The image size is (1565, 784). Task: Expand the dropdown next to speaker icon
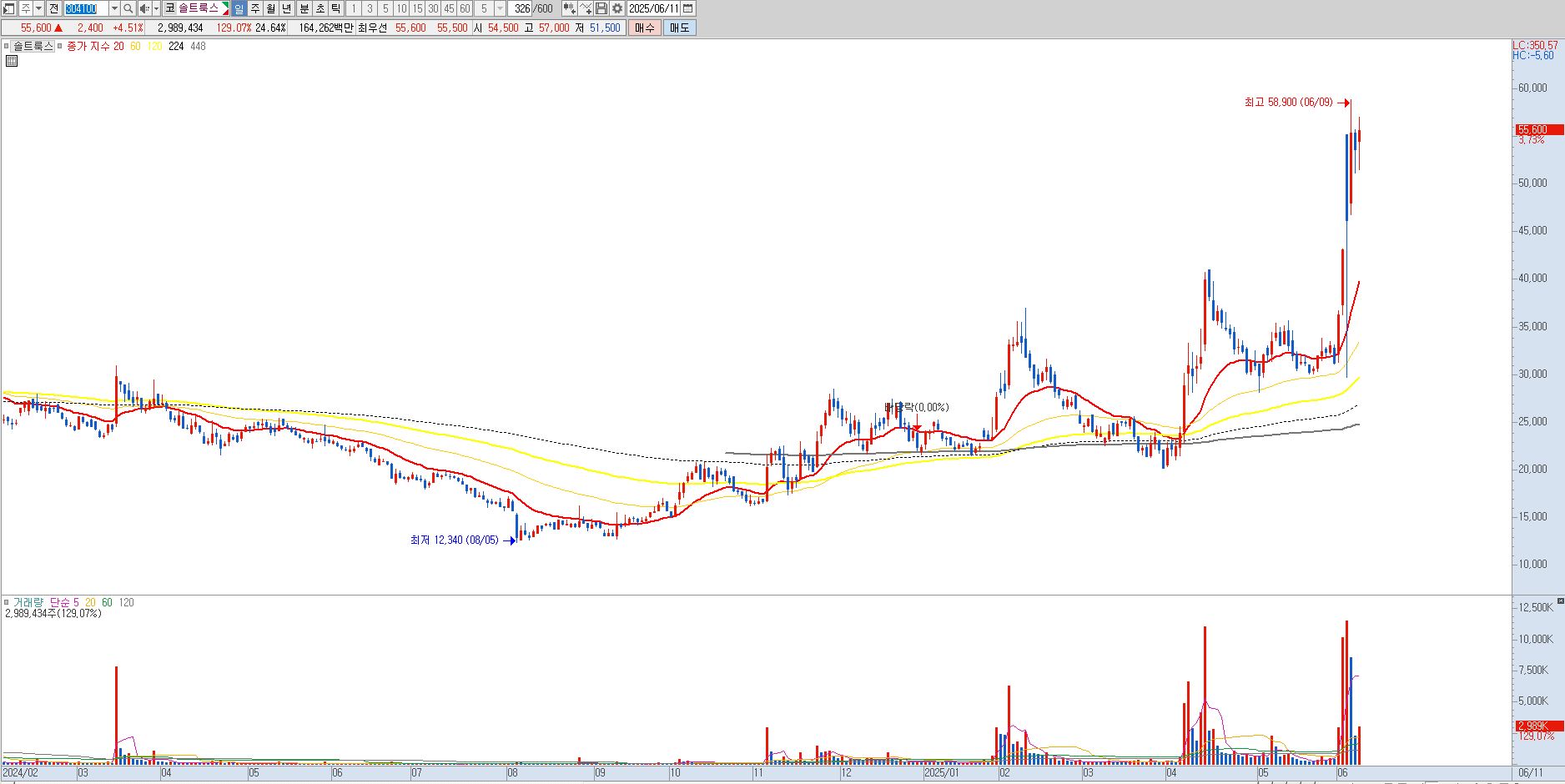tap(156, 8)
